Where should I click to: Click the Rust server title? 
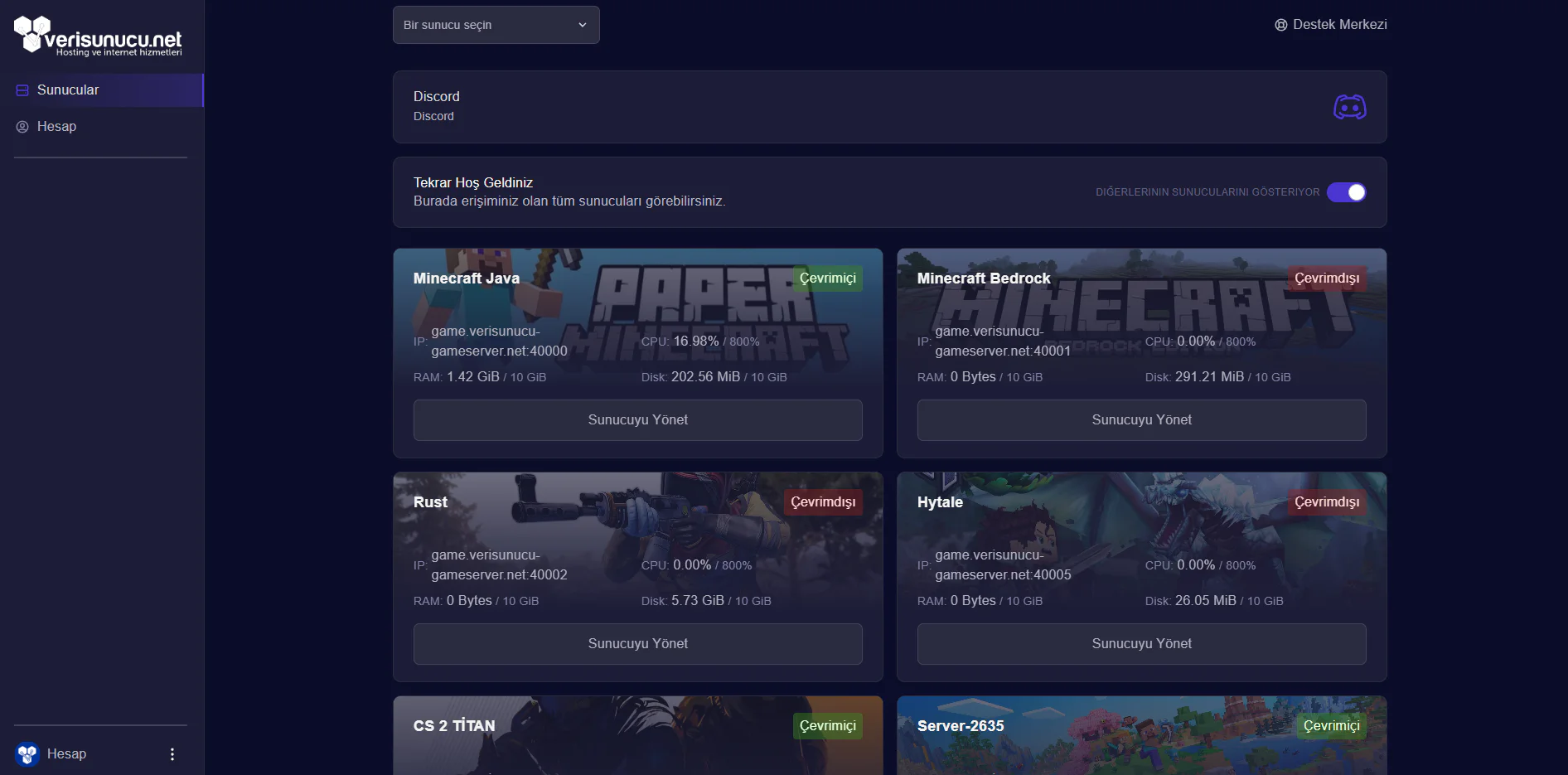pyautogui.click(x=430, y=502)
